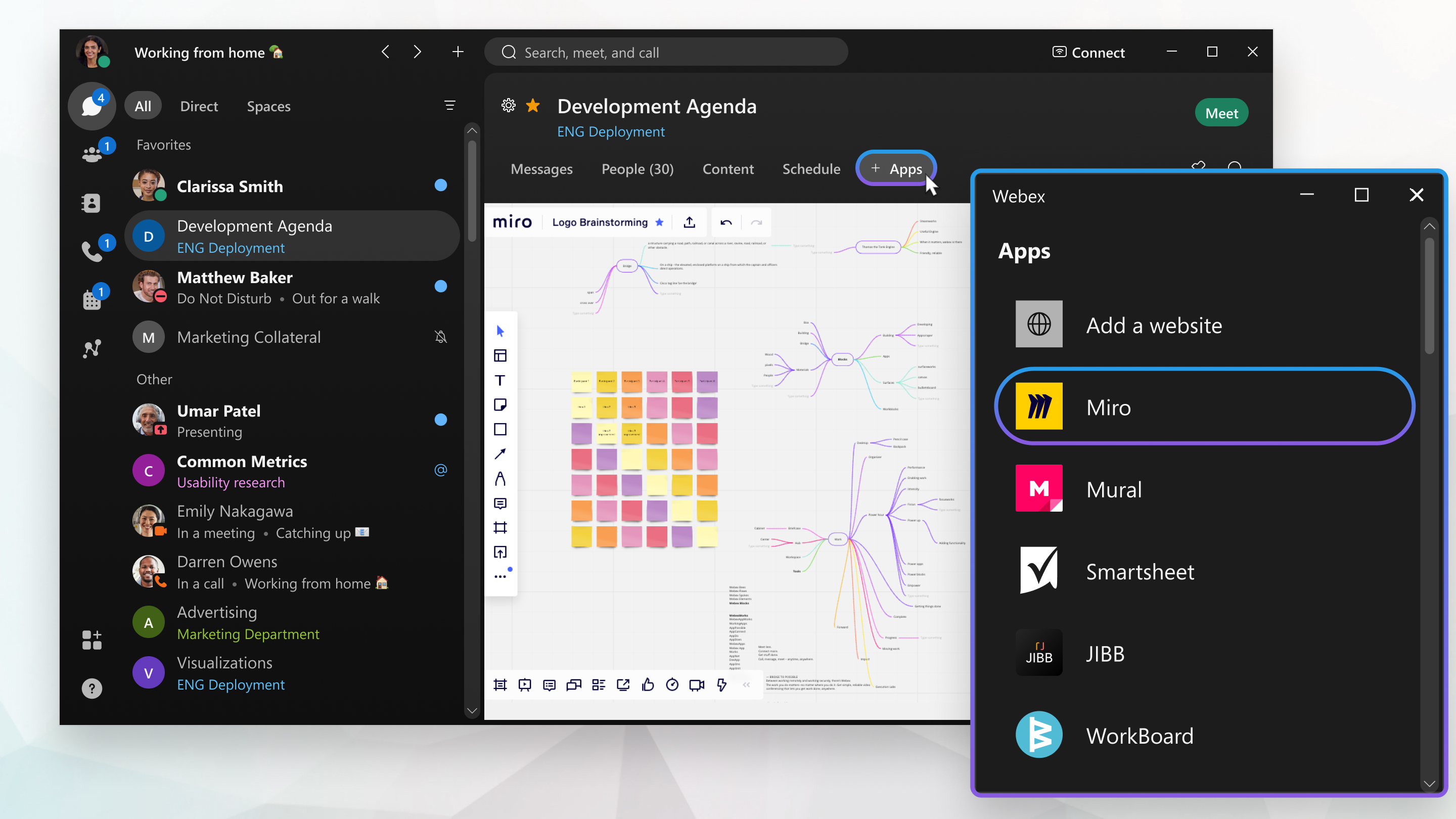Click the undo button in Miro toolbar
This screenshot has width=1456, height=819.
pyautogui.click(x=727, y=221)
